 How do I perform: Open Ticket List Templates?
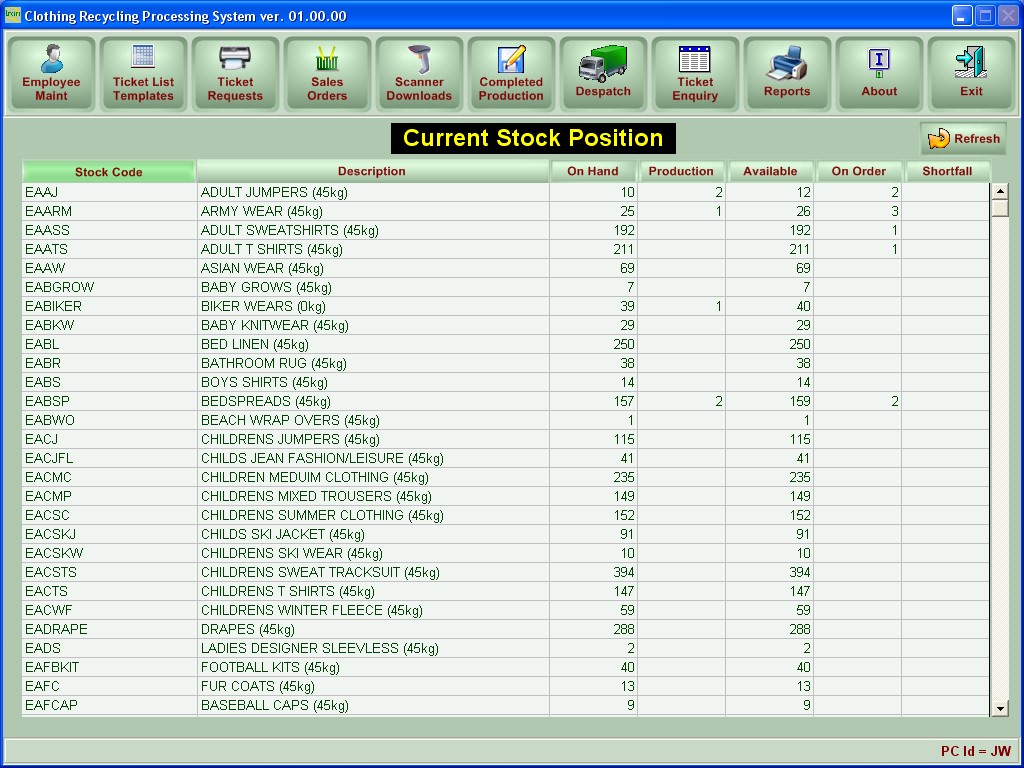tap(143, 73)
